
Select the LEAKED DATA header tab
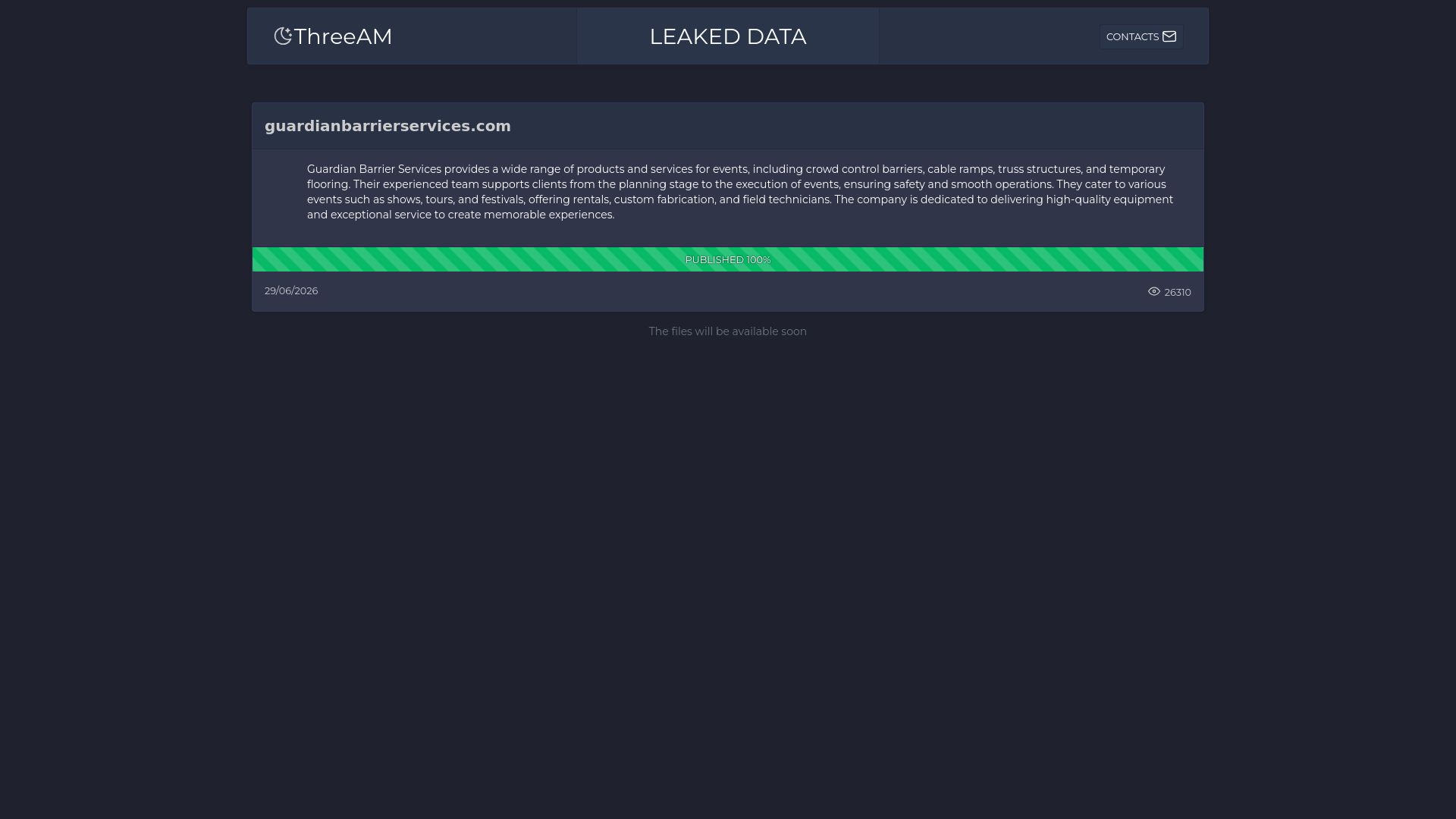point(728,36)
